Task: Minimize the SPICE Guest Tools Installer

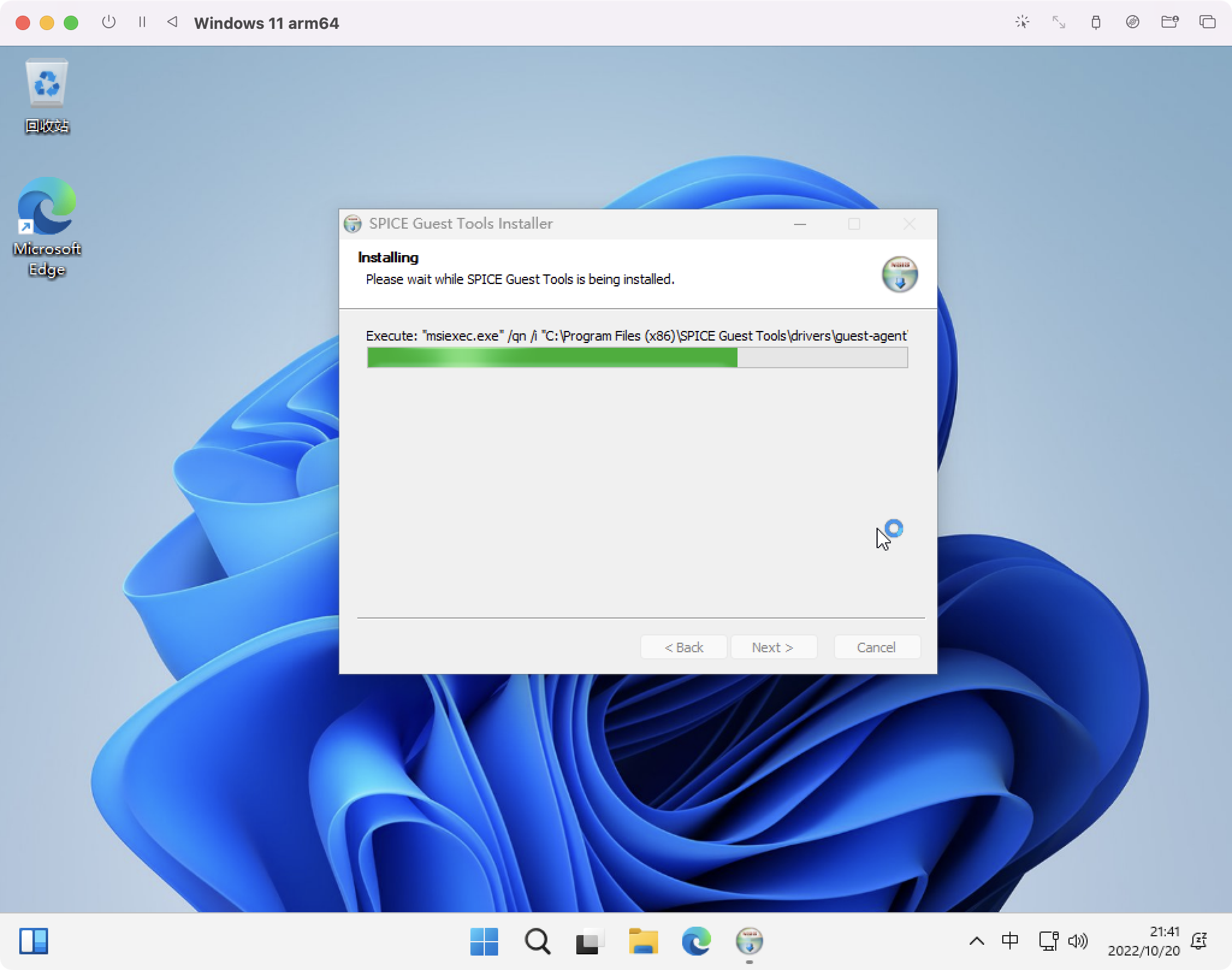Action: [x=799, y=224]
